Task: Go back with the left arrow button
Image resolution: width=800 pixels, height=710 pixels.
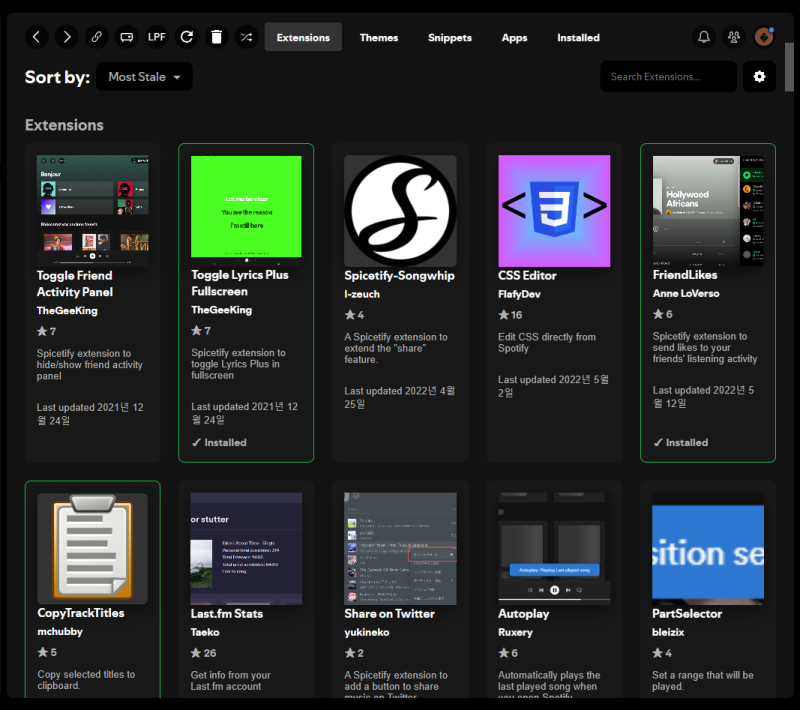Action: [x=37, y=37]
